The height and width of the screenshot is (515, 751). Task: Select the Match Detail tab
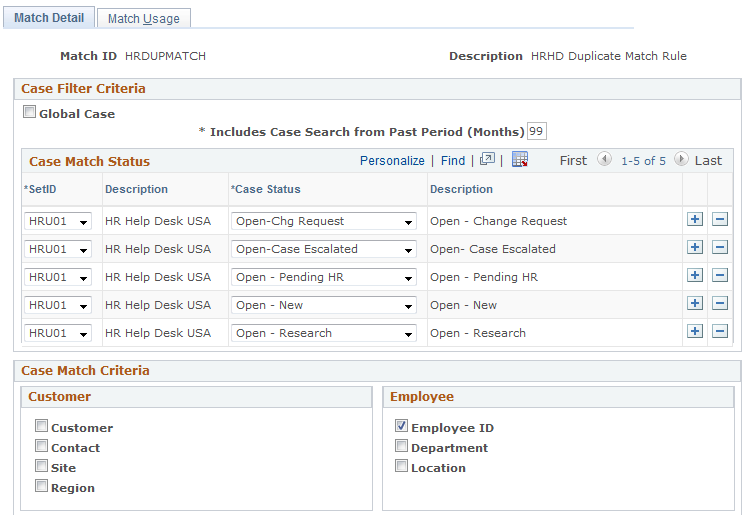(49, 18)
